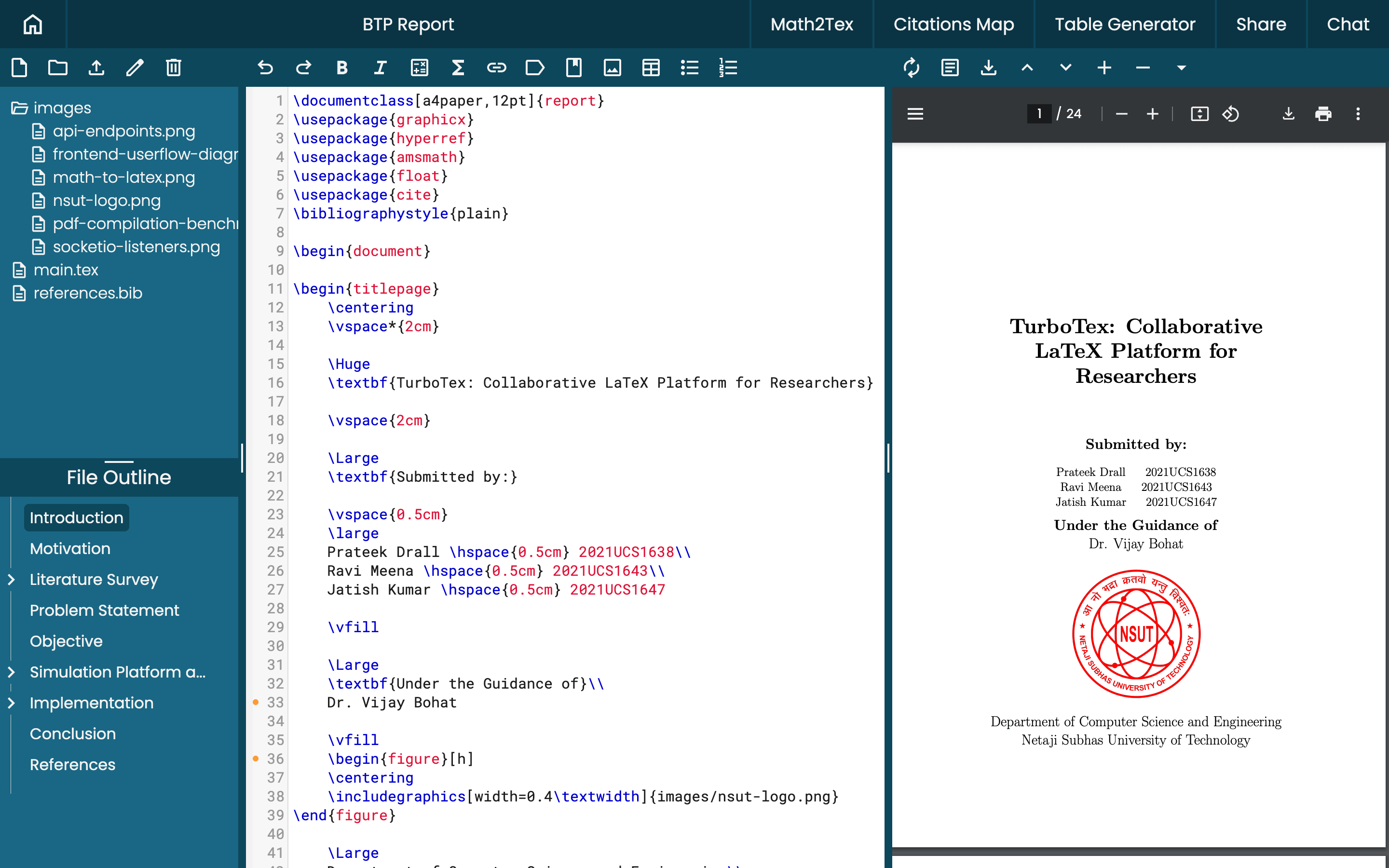Jump to Conclusion in outline
1389x868 pixels.
pos(72,733)
